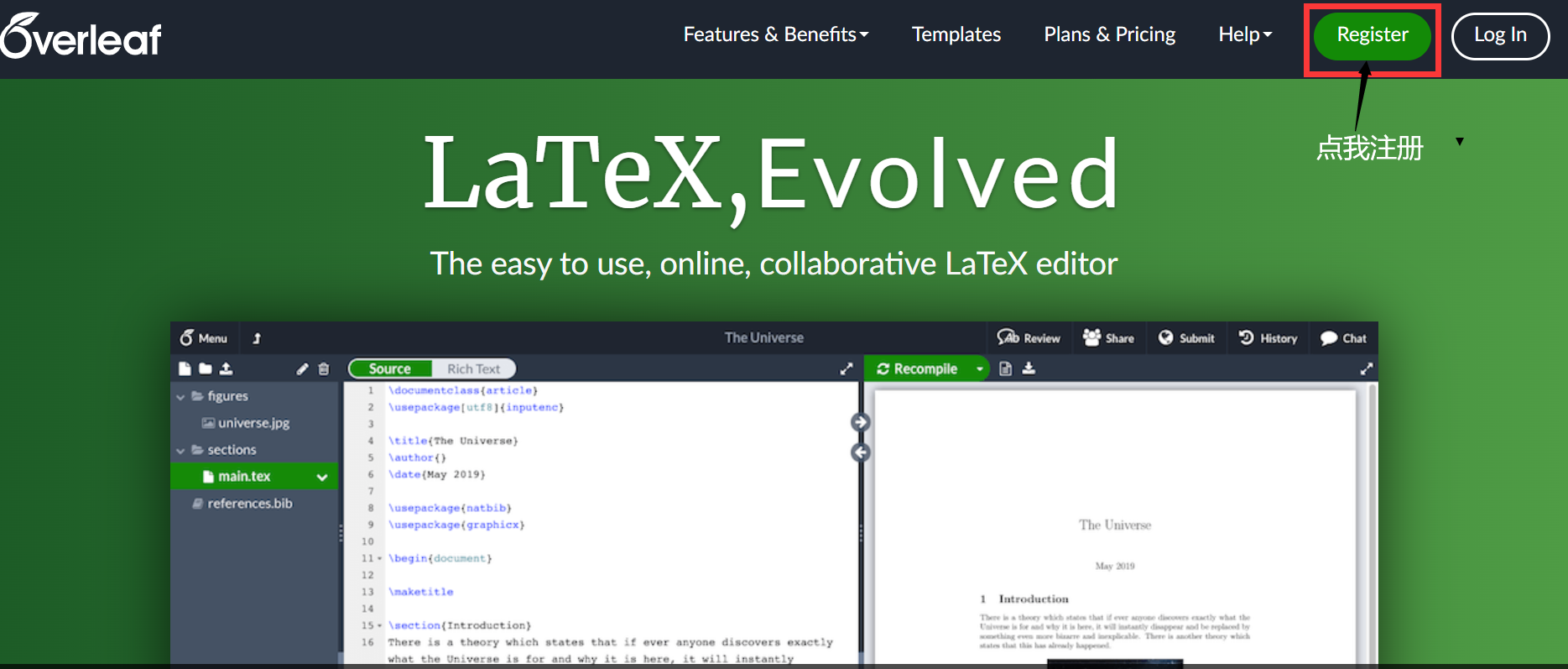Click the Recompile button
1568x669 pixels.
(x=917, y=368)
